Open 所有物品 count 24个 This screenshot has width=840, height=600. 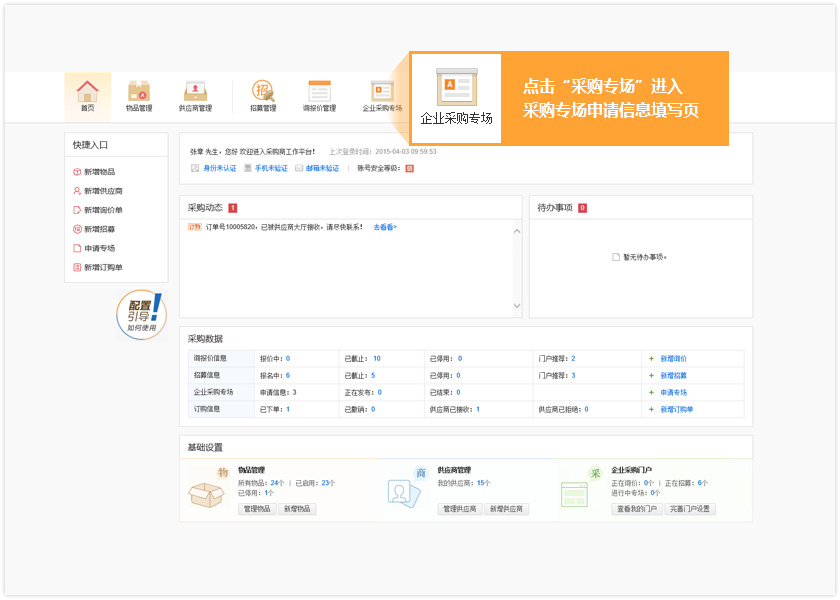click(x=278, y=483)
